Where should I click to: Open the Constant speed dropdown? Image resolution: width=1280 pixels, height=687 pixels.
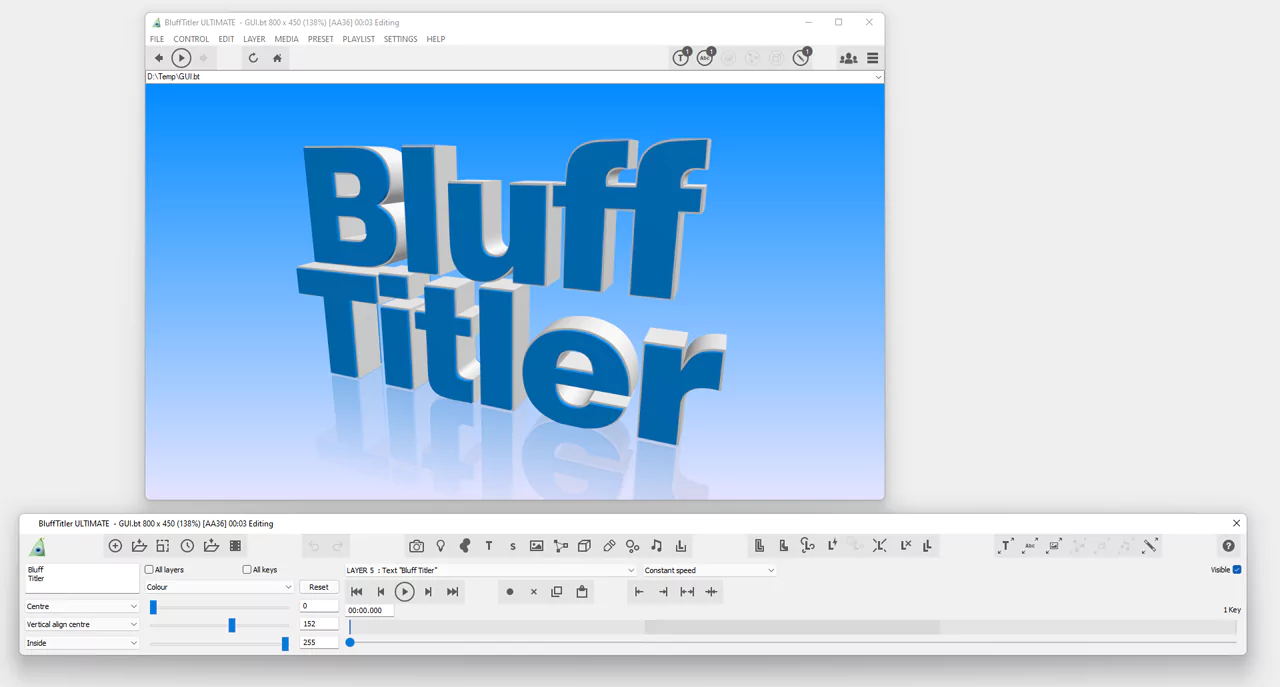[708, 570]
